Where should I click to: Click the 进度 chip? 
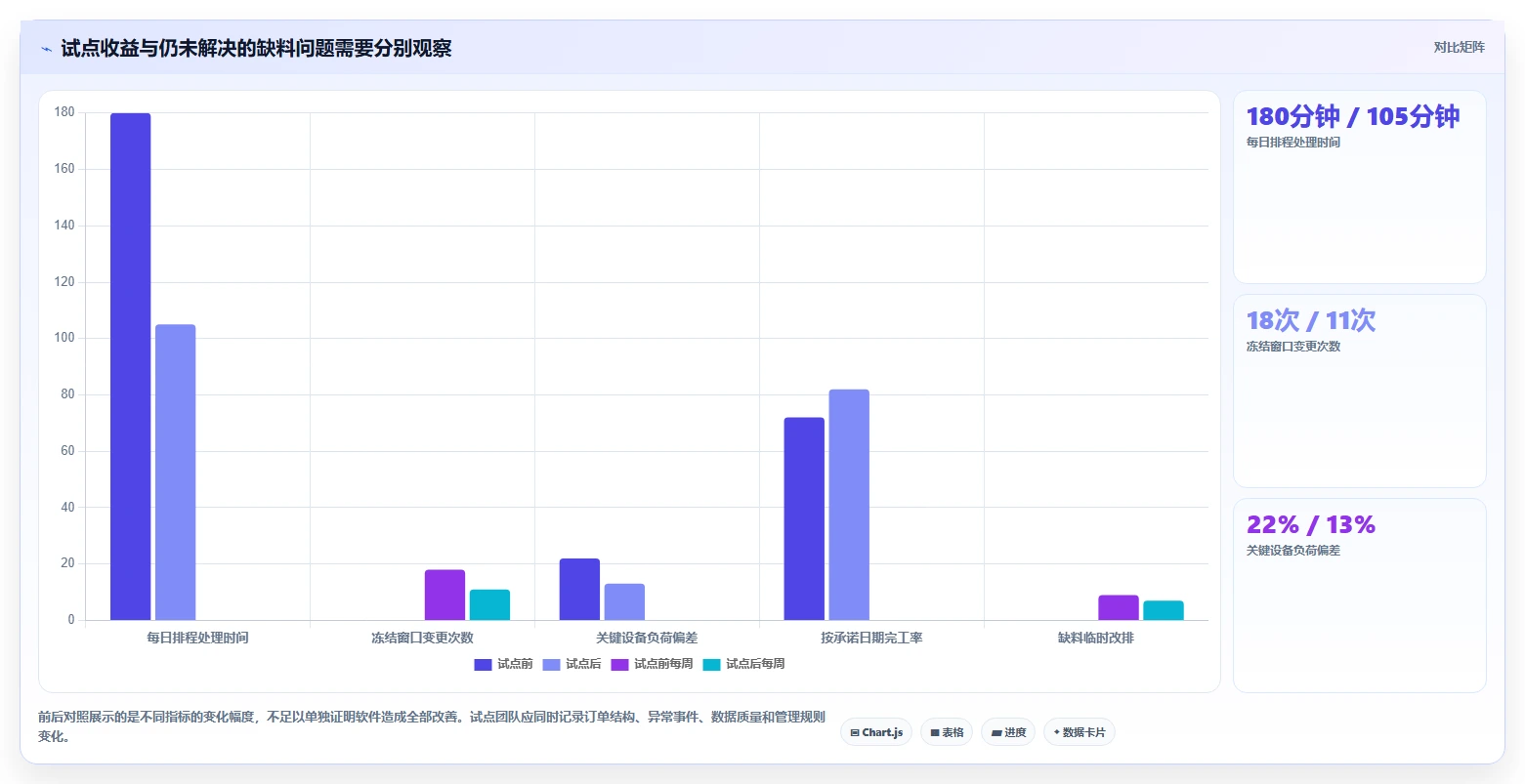pos(1008,732)
